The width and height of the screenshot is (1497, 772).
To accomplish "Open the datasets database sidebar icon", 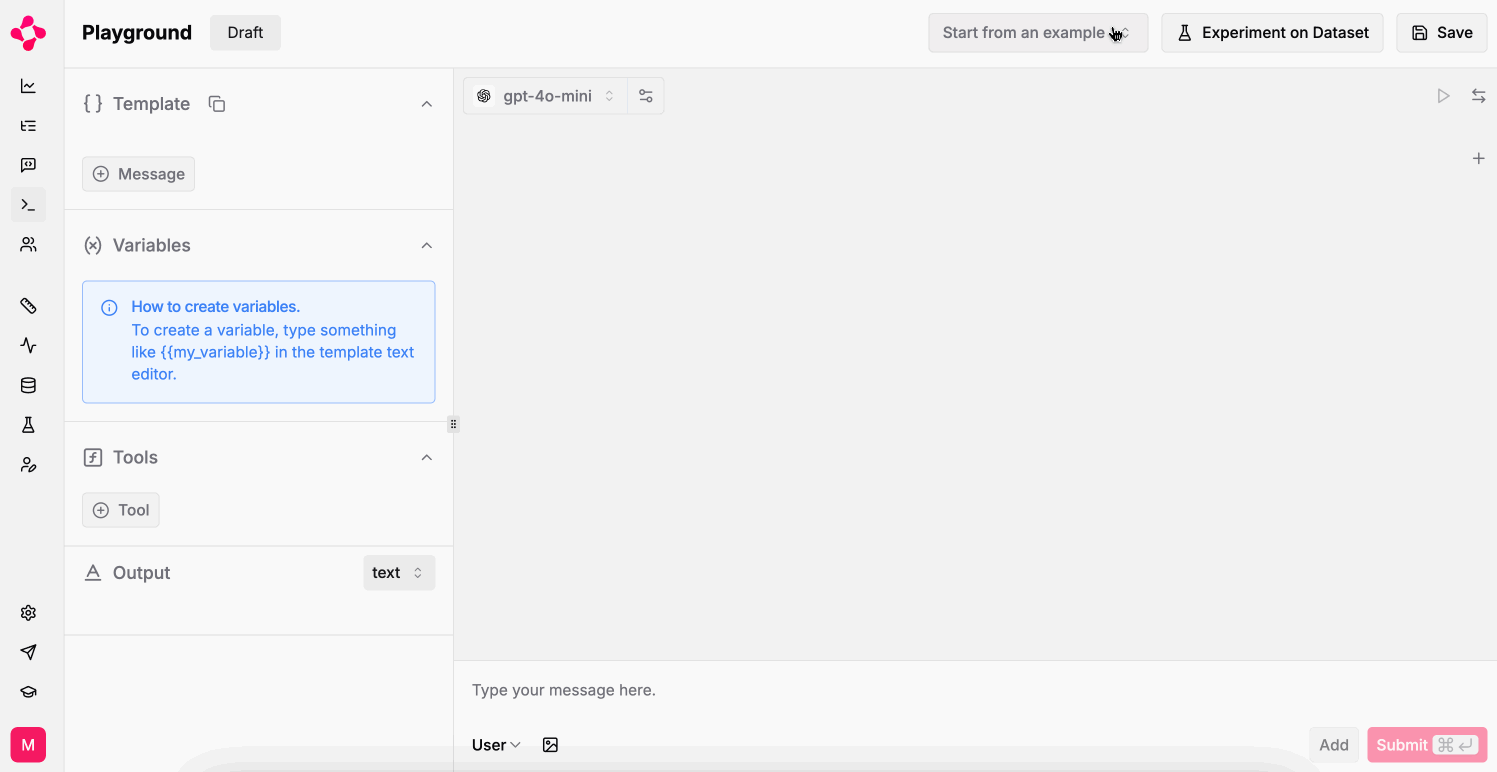I will pyautogui.click(x=28, y=385).
